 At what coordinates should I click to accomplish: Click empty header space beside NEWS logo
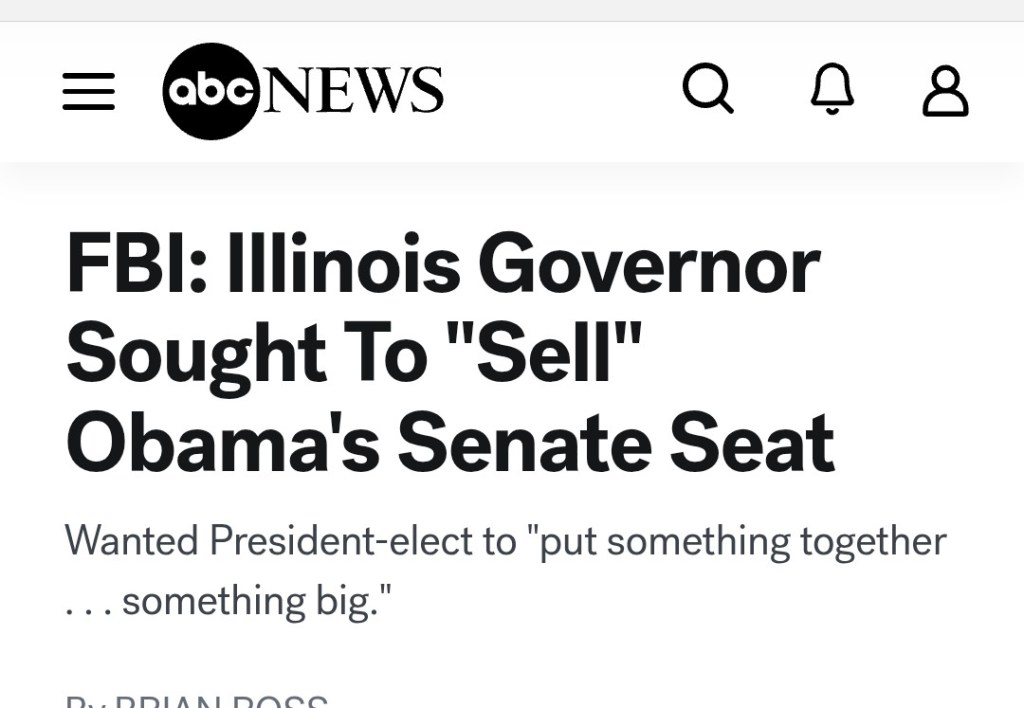click(x=560, y=91)
